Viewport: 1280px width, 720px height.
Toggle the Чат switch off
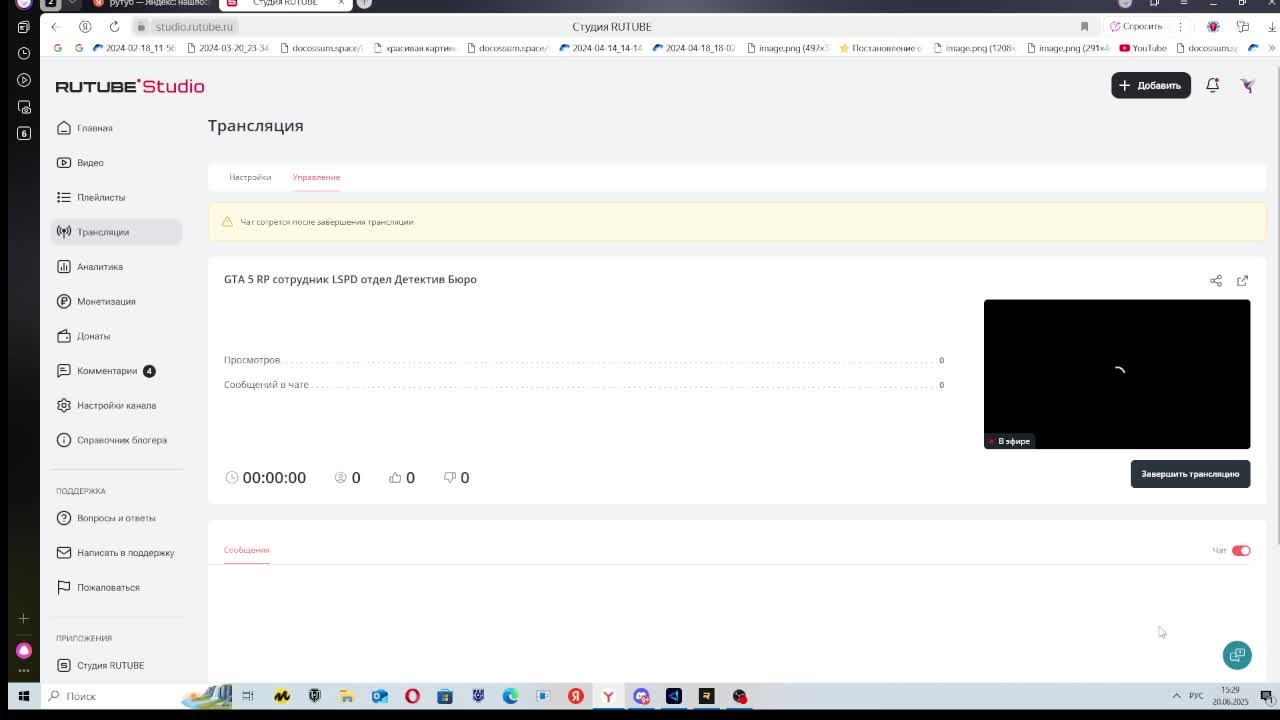(x=1241, y=550)
